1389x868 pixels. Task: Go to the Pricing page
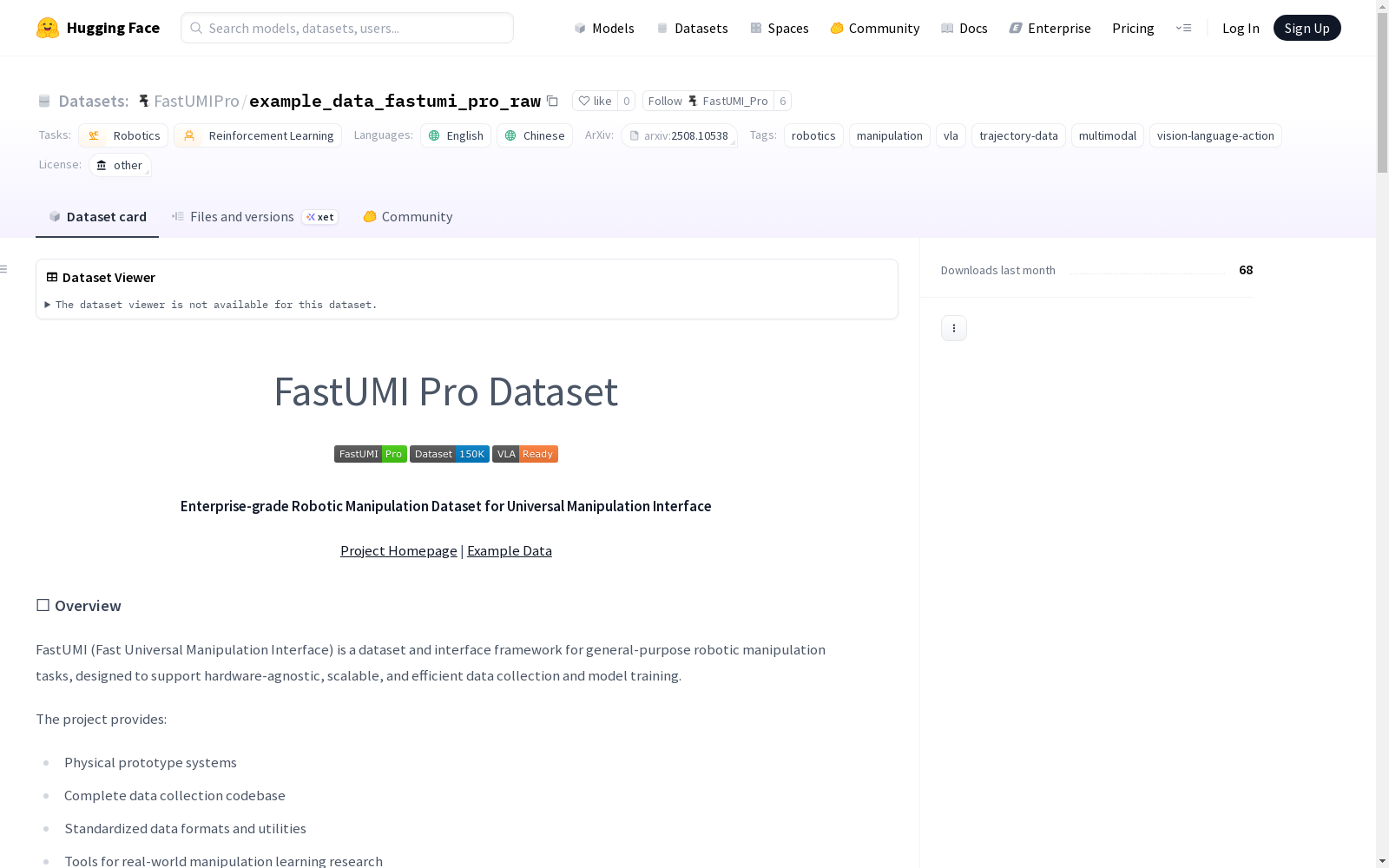pyautogui.click(x=1133, y=28)
